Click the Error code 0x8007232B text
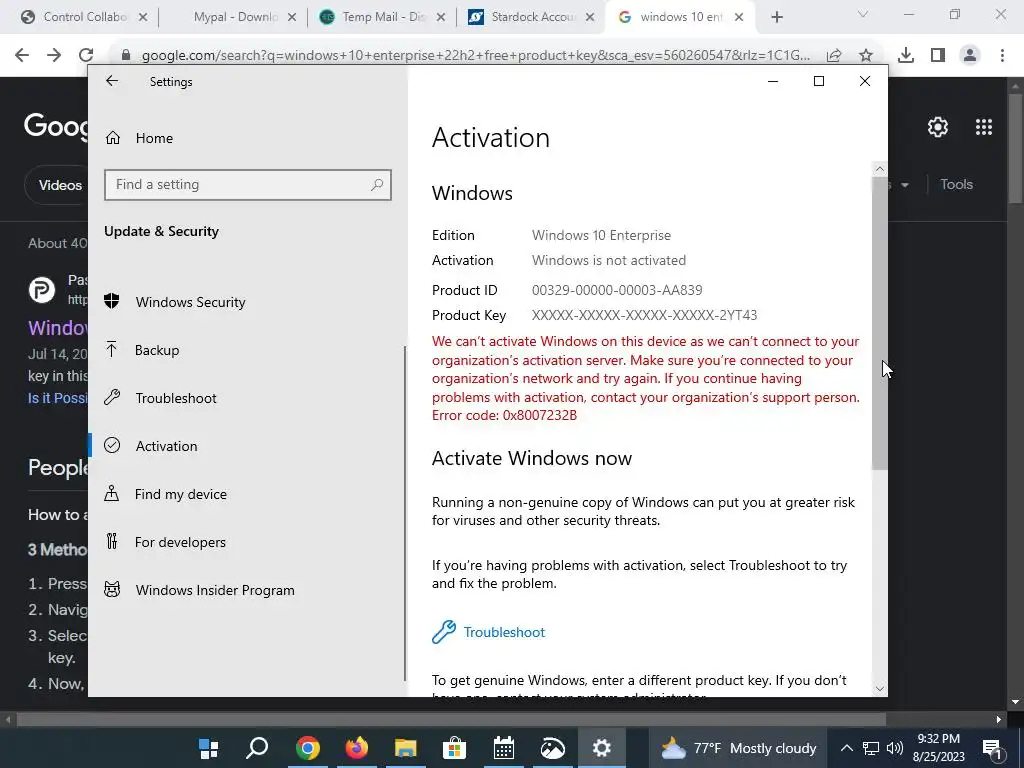This screenshot has height=768, width=1024. [x=504, y=415]
